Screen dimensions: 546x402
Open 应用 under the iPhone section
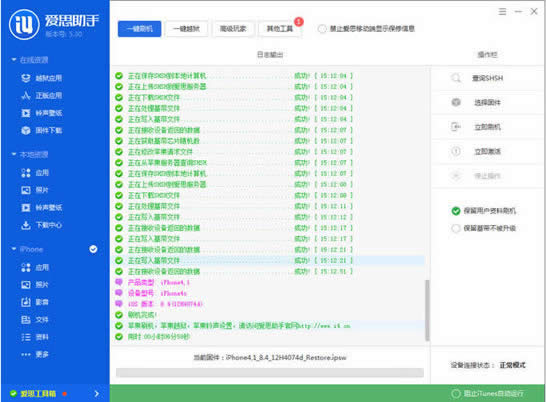(35, 268)
